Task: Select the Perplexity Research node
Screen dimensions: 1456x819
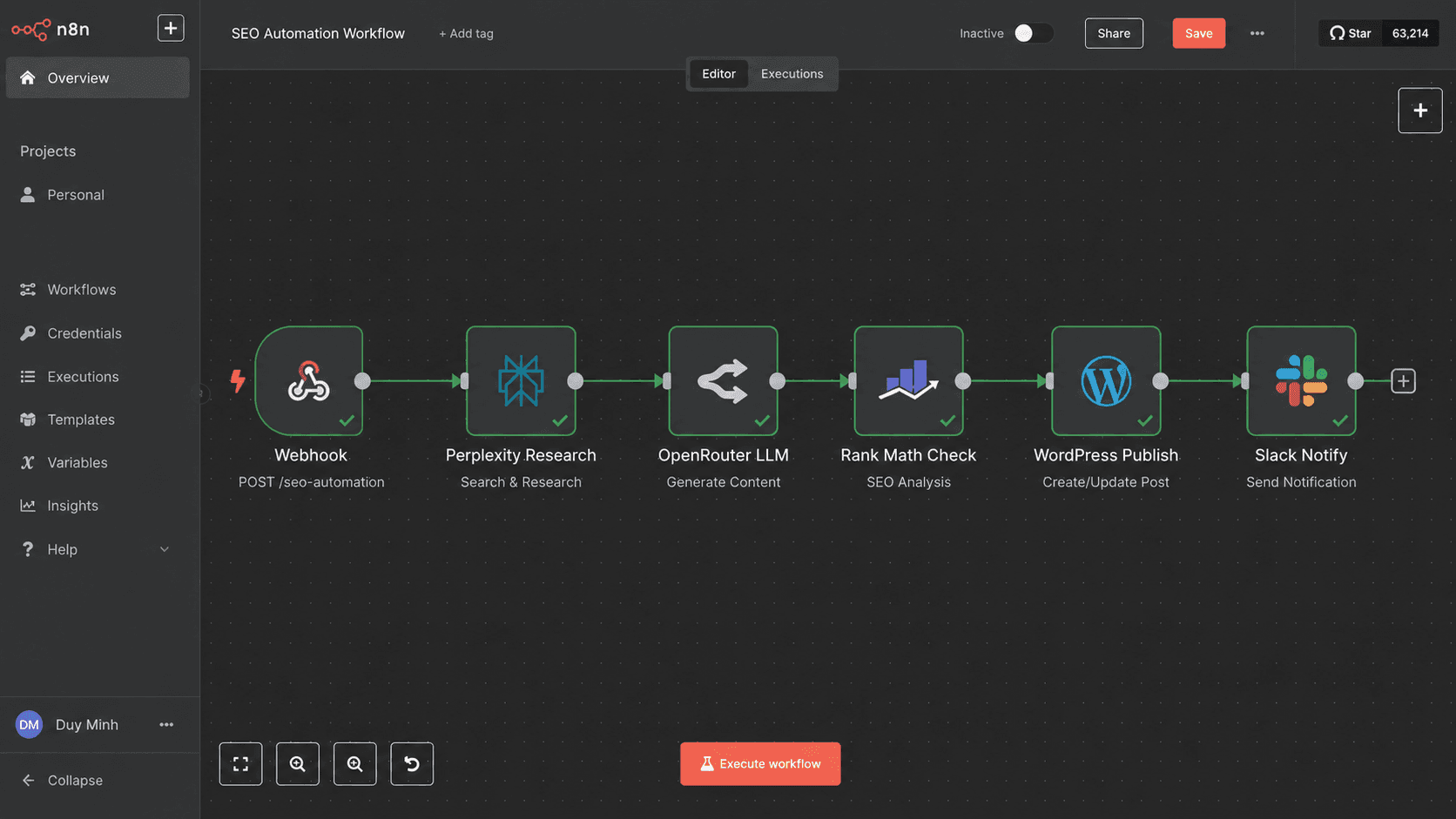Action: (x=521, y=380)
